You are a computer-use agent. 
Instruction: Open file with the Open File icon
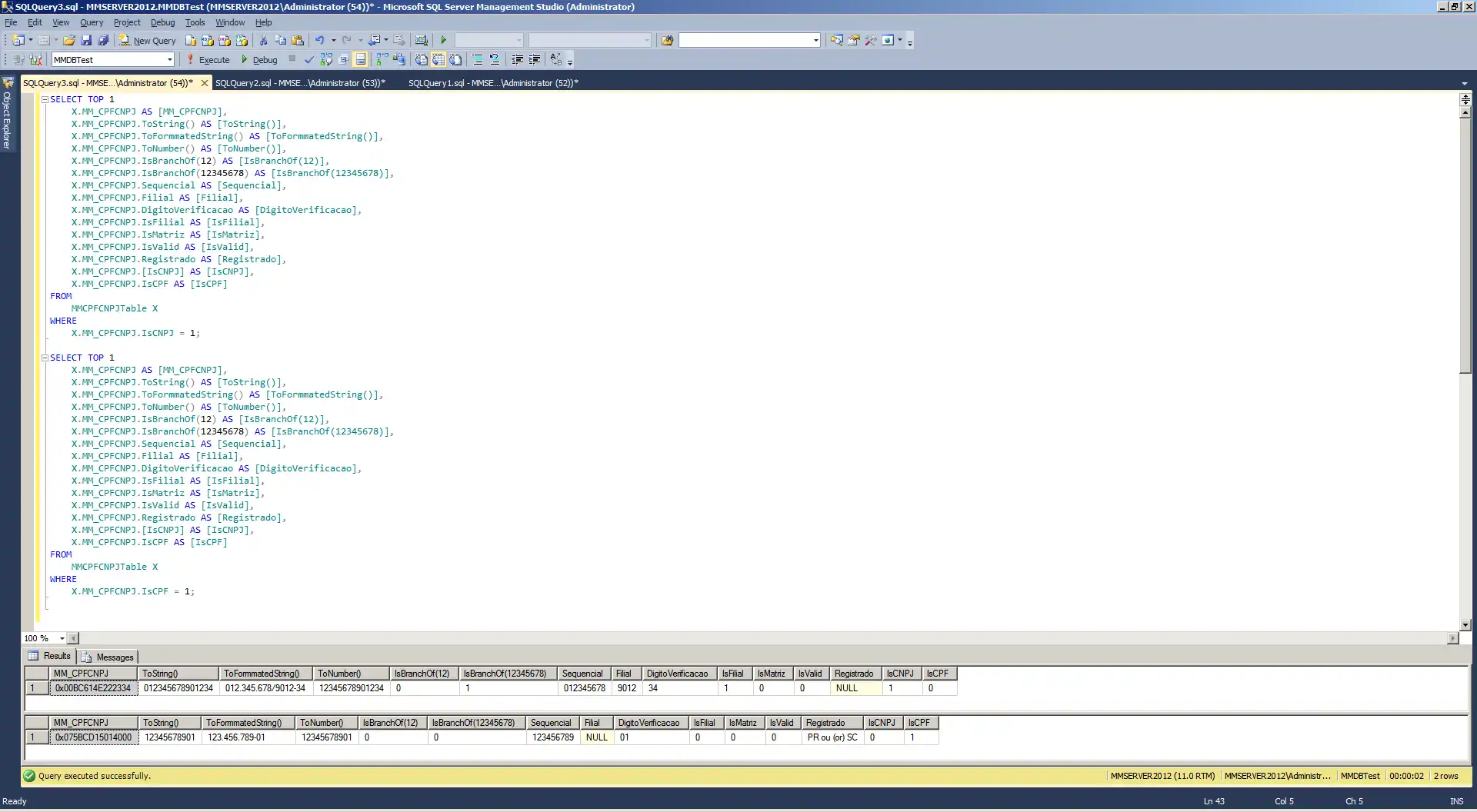tap(69, 41)
